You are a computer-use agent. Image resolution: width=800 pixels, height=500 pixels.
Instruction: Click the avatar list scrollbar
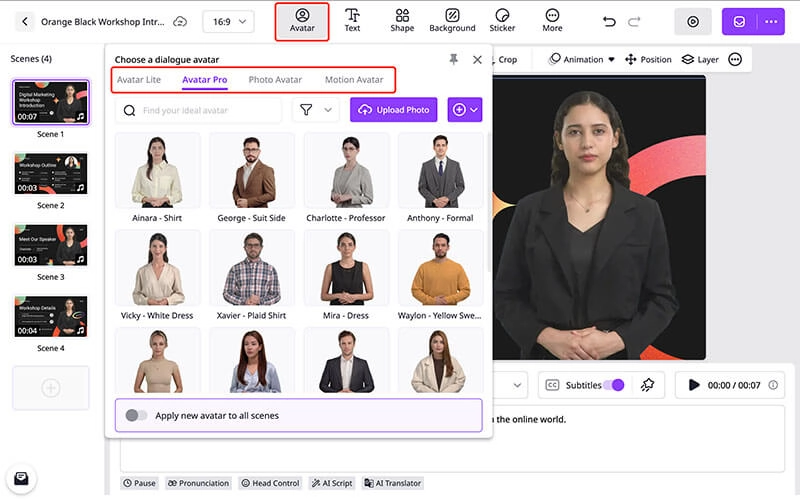click(x=489, y=204)
